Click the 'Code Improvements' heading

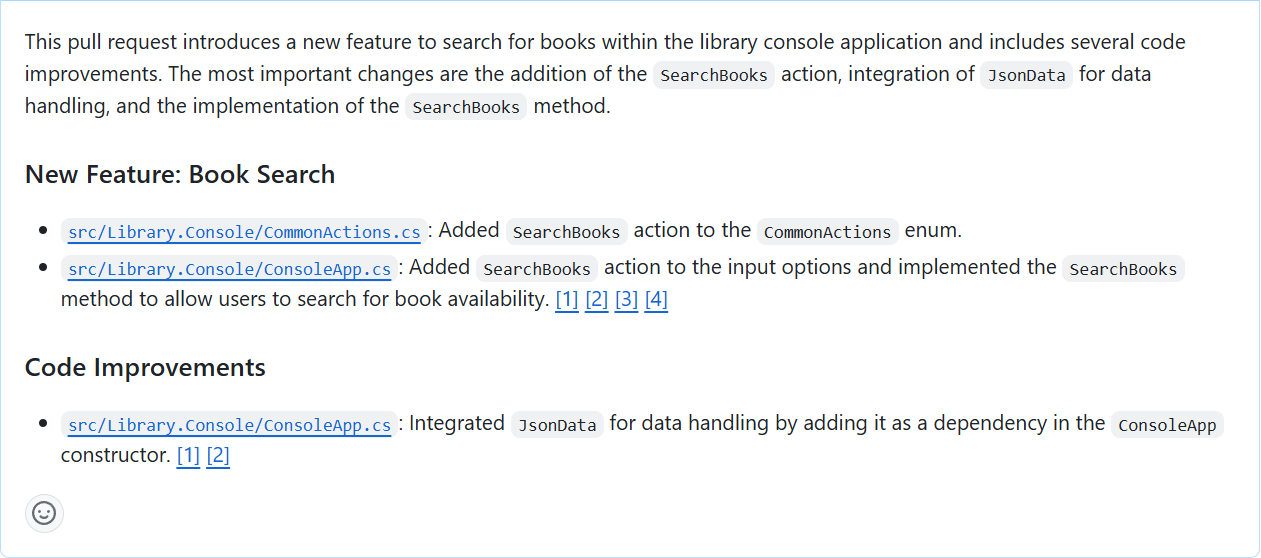click(x=145, y=368)
